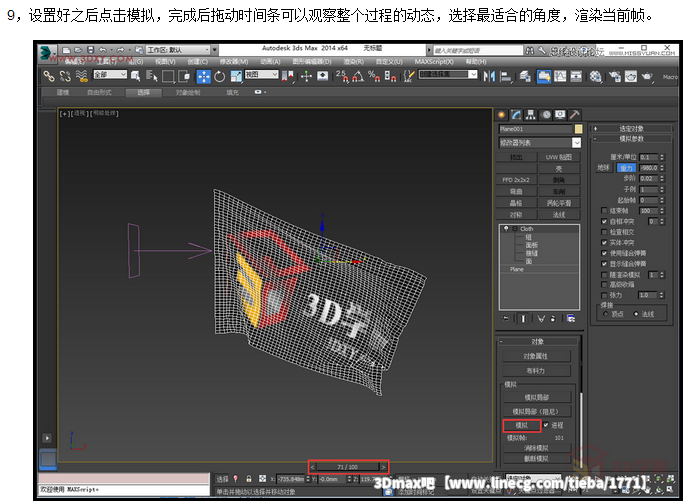Click the 模拟 simulate button

522,425
